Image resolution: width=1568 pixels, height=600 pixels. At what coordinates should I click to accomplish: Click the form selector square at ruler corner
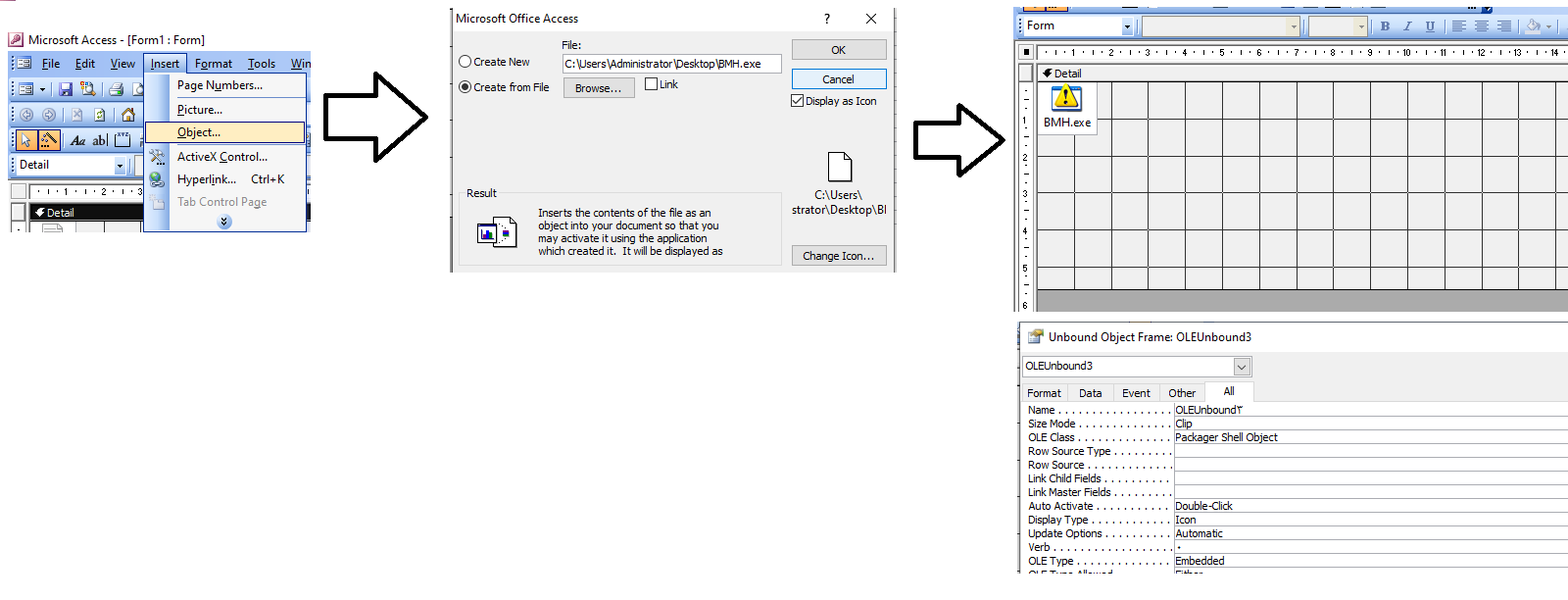pos(1026,52)
